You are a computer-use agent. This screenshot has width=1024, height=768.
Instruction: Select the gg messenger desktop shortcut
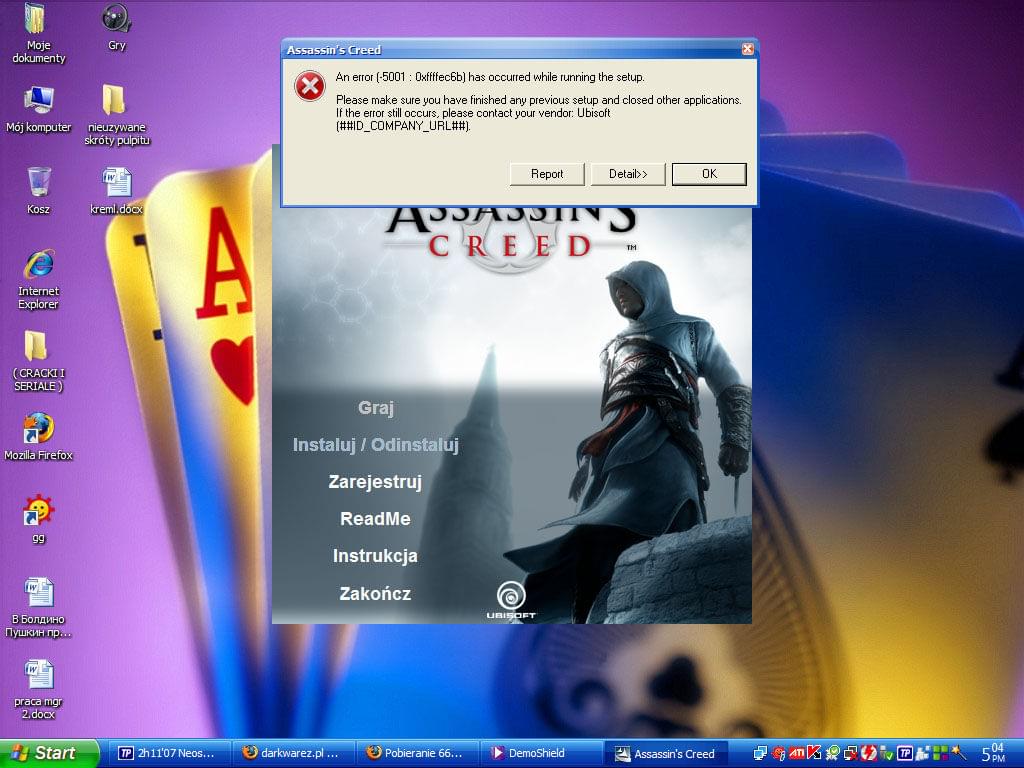38,519
